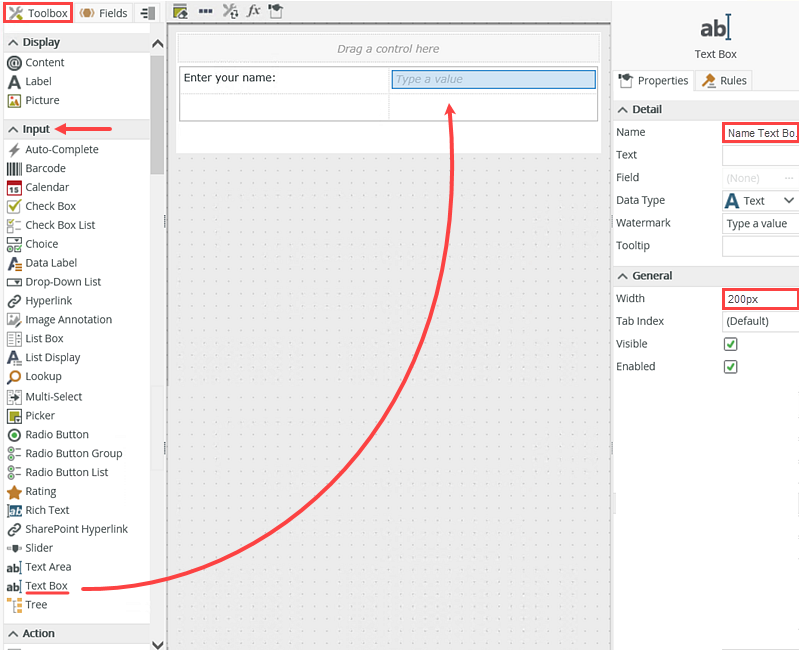Open the Properties tab
The height and width of the screenshot is (650, 799).
(653, 80)
